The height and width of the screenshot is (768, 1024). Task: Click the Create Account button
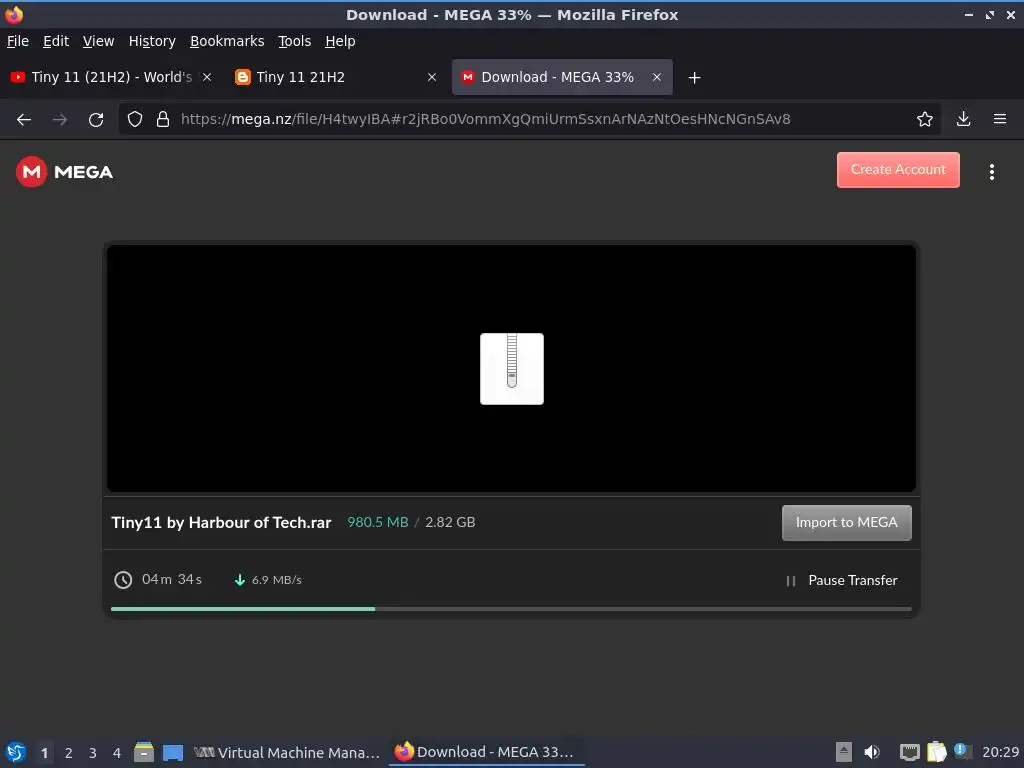coord(898,170)
